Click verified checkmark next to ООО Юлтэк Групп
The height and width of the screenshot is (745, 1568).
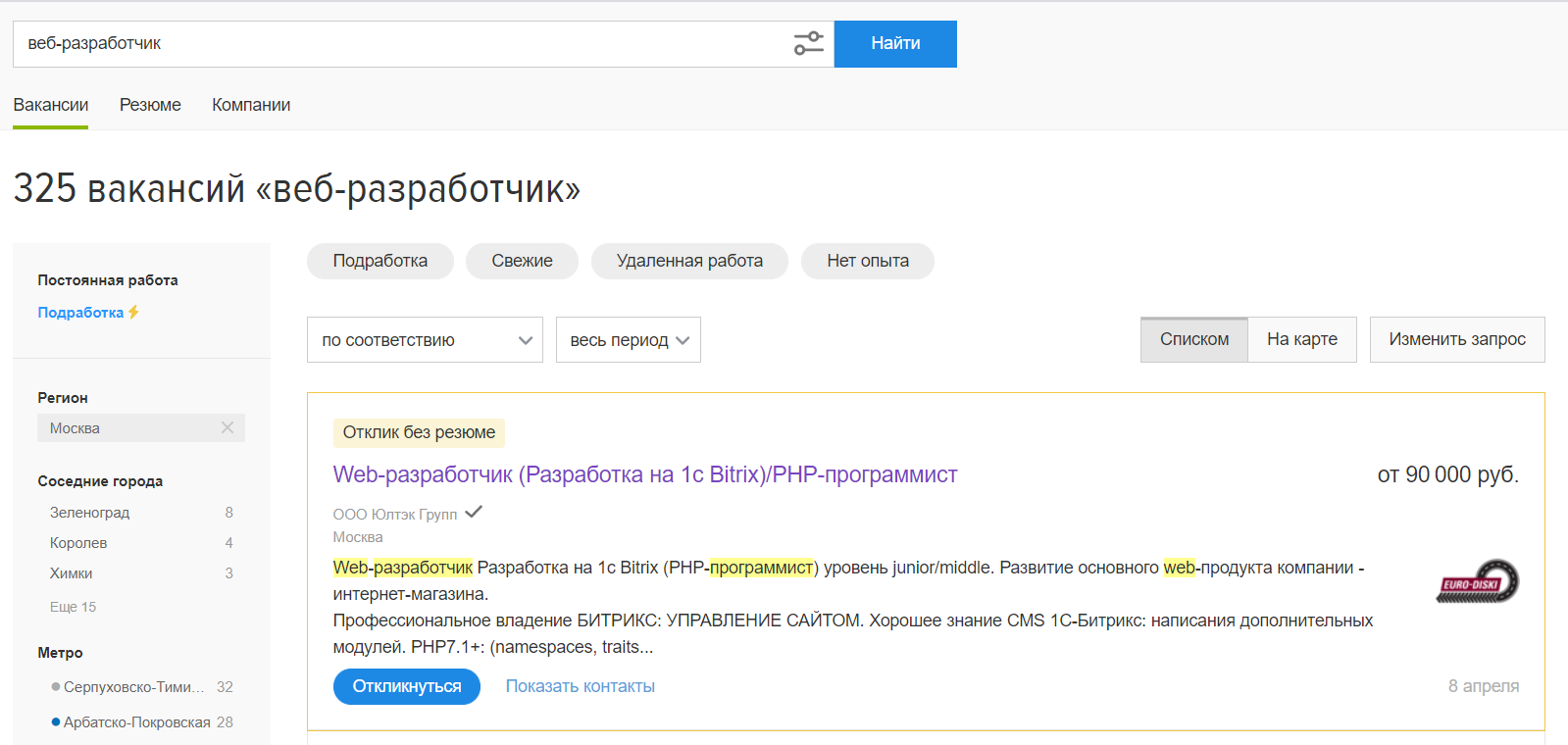(474, 512)
